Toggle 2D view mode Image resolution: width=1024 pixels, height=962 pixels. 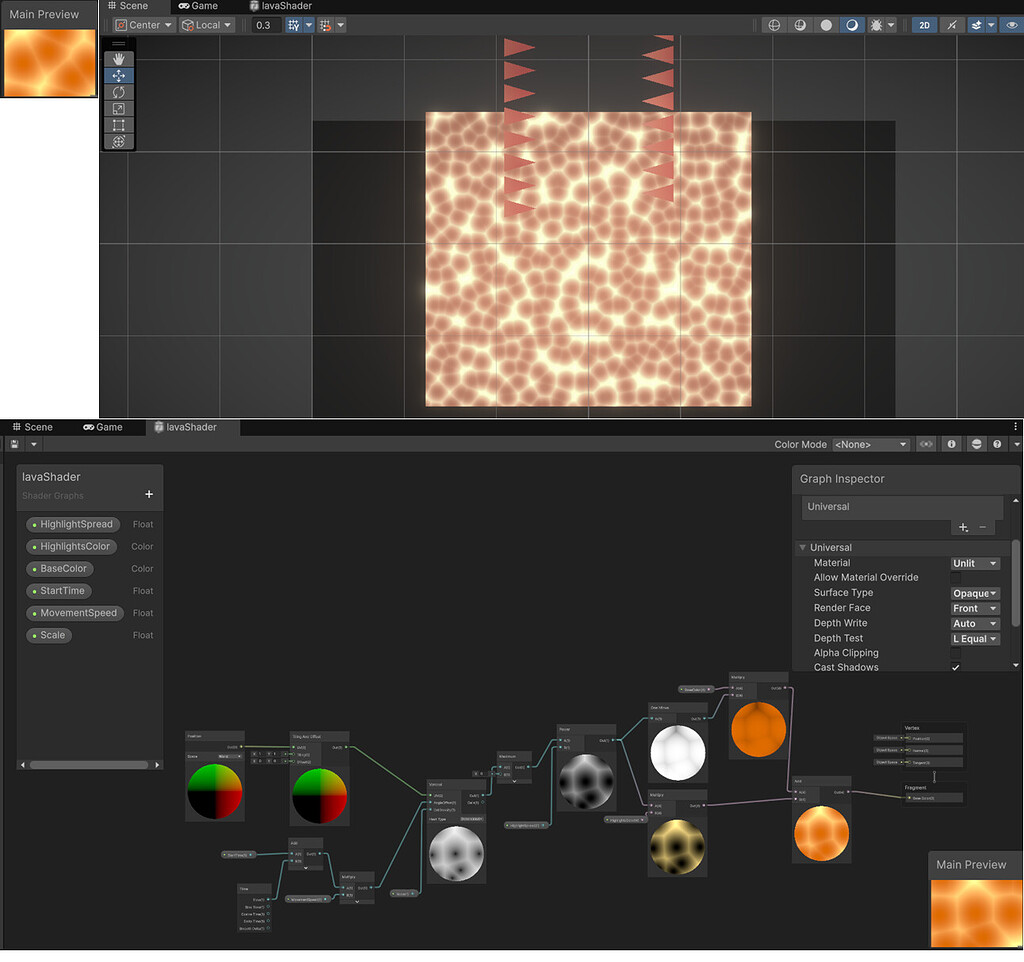pos(921,25)
